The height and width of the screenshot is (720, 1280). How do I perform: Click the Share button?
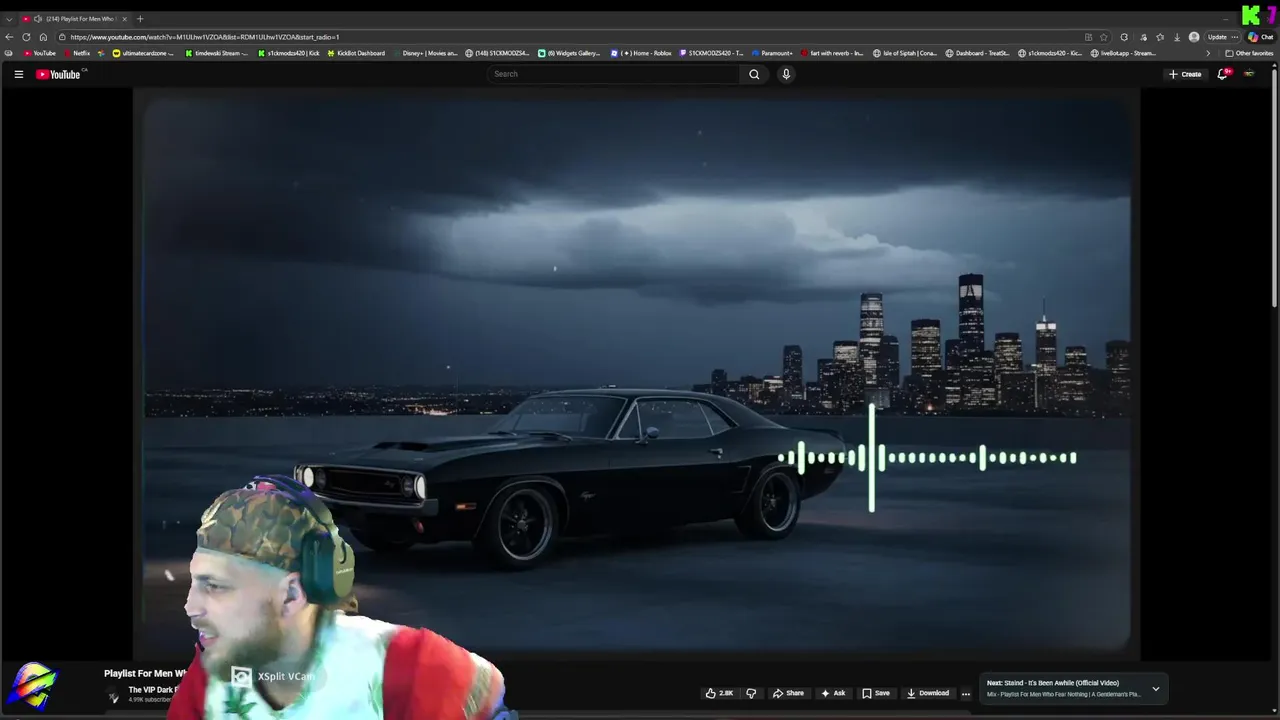788,693
